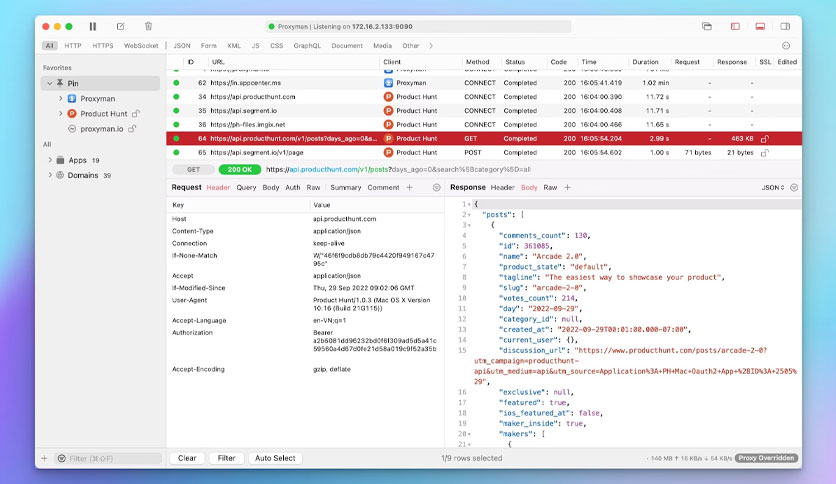Click the compose edit icon in toolbar
836x484 pixels.
point(120,26)
